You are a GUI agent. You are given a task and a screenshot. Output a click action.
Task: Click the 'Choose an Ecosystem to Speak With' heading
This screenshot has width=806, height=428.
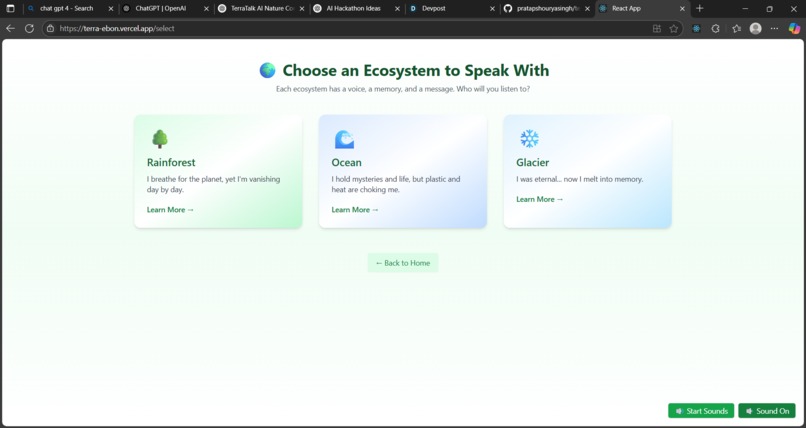coord(416,70)
